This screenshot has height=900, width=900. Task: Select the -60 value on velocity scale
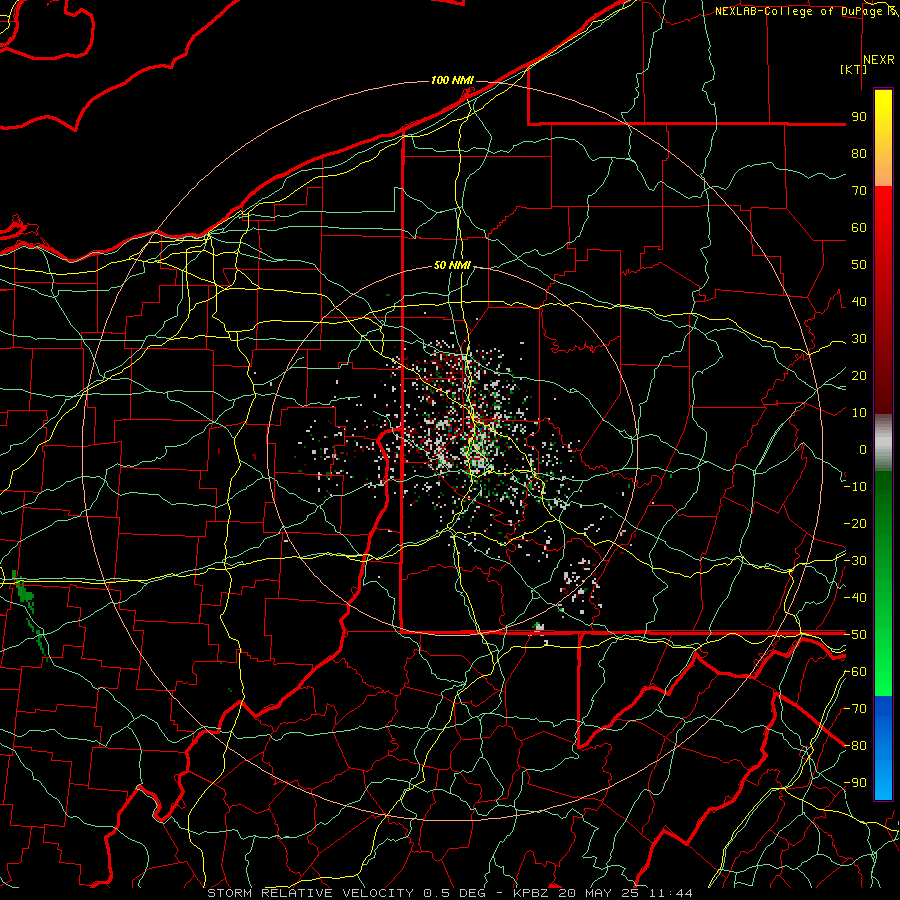point(855,672)
